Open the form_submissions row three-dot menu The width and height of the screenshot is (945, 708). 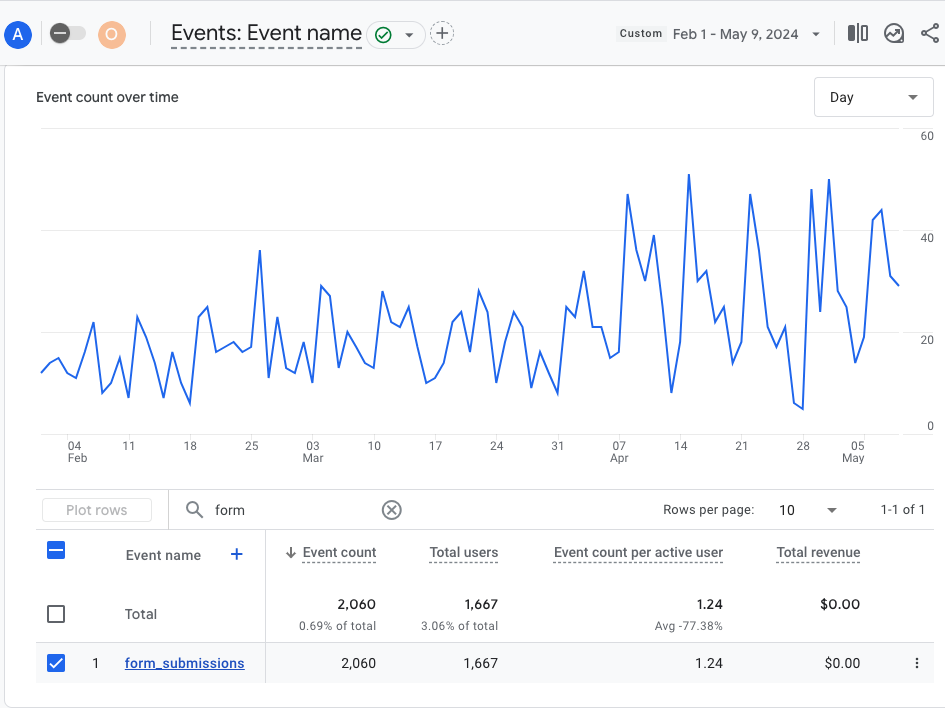[x=916, y=663]
